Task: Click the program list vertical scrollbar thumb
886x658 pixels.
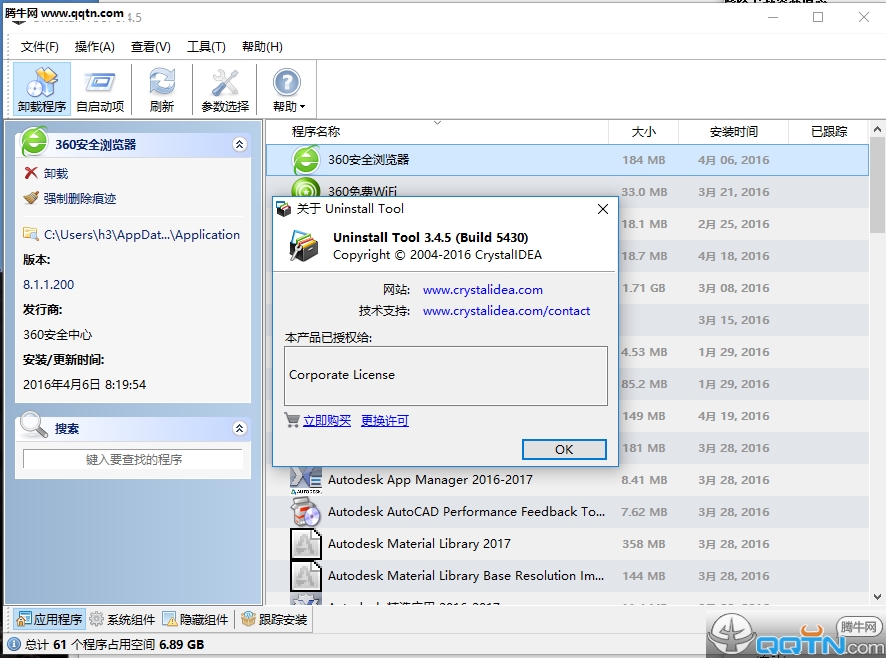Action: tap(877, 185)
